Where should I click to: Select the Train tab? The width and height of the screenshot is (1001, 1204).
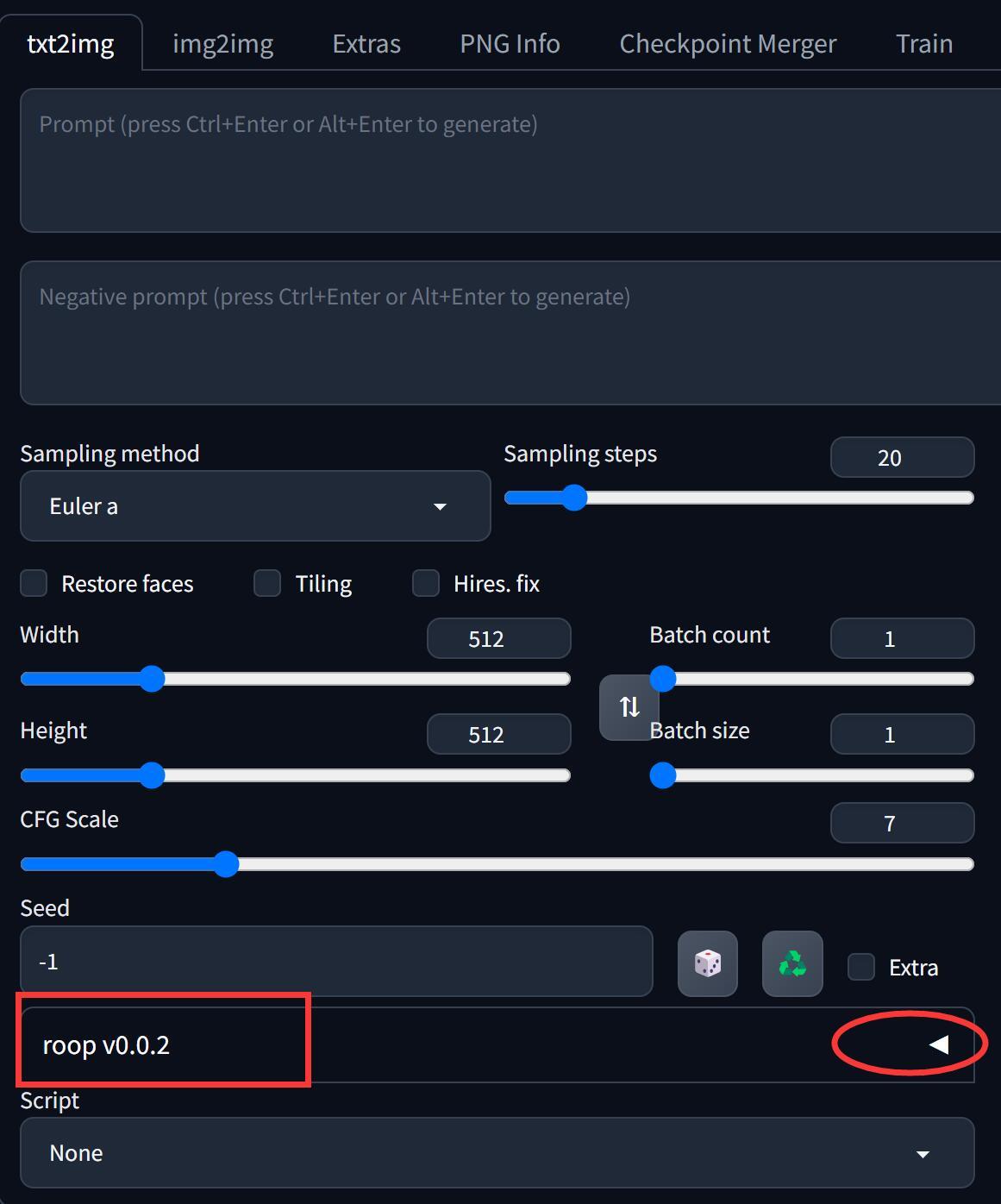(x=924, y=43)
